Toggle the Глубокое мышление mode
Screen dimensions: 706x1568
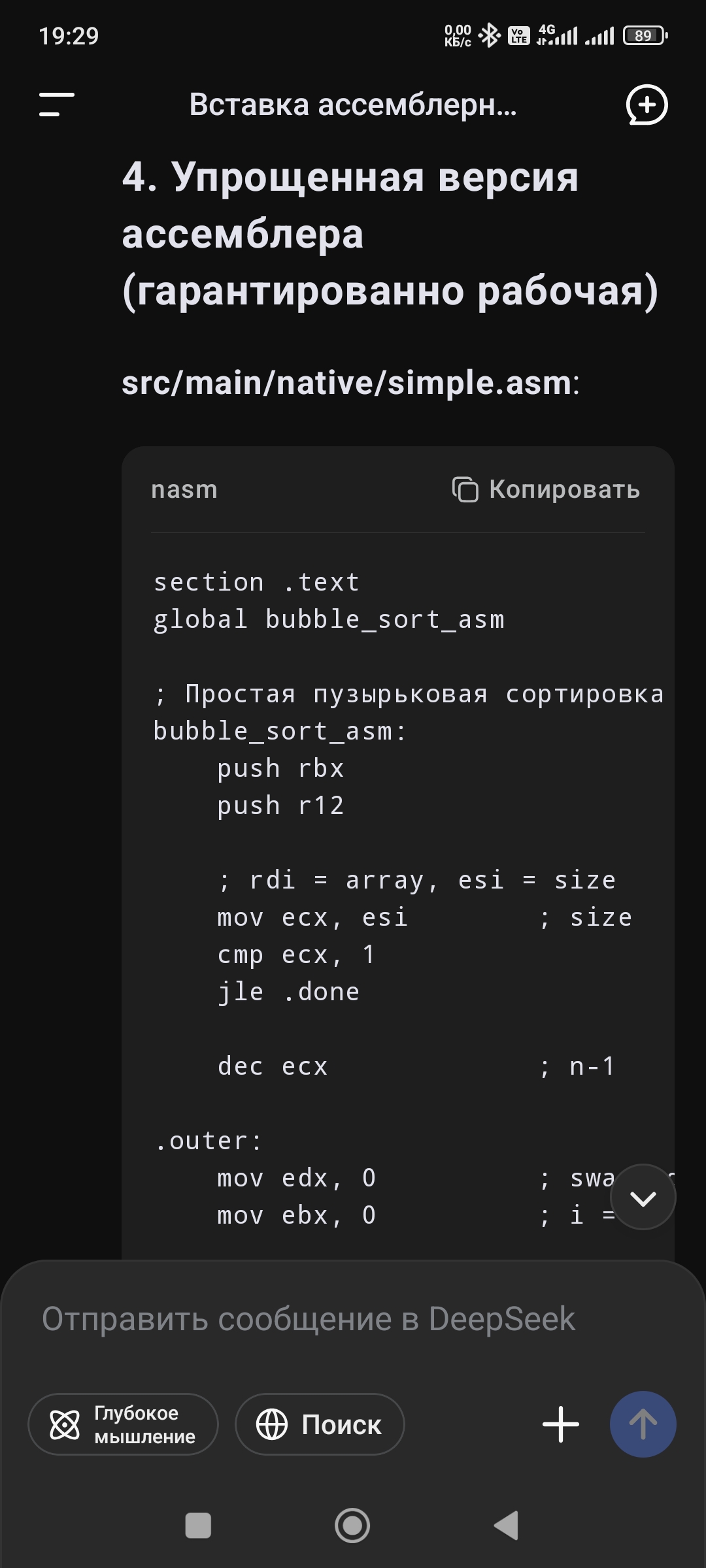point(123,1424)
